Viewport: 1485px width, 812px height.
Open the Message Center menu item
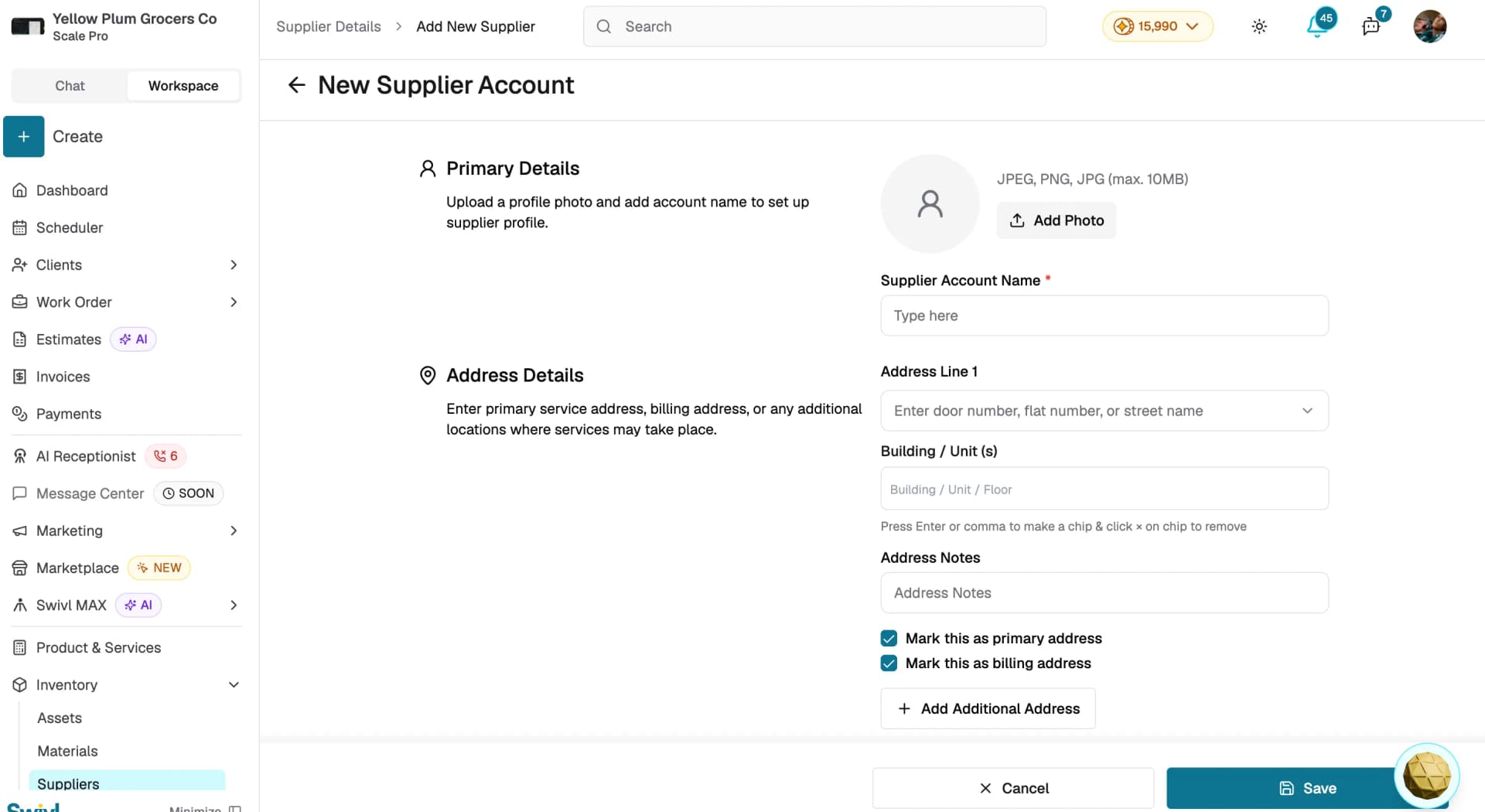pos(90,493)
